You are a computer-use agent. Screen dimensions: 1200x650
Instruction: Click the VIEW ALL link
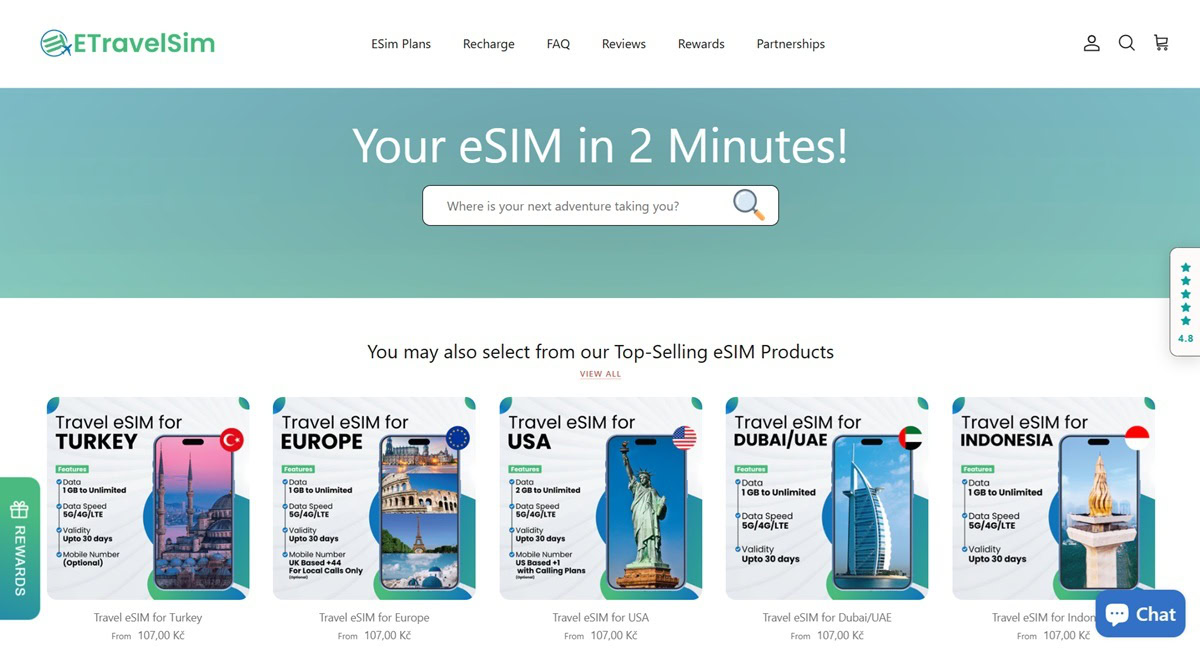pos(600,374)
